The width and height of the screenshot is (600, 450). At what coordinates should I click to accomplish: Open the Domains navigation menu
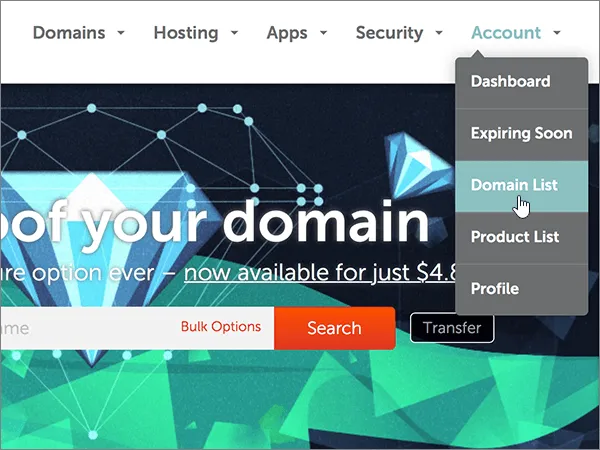[69, 33]
